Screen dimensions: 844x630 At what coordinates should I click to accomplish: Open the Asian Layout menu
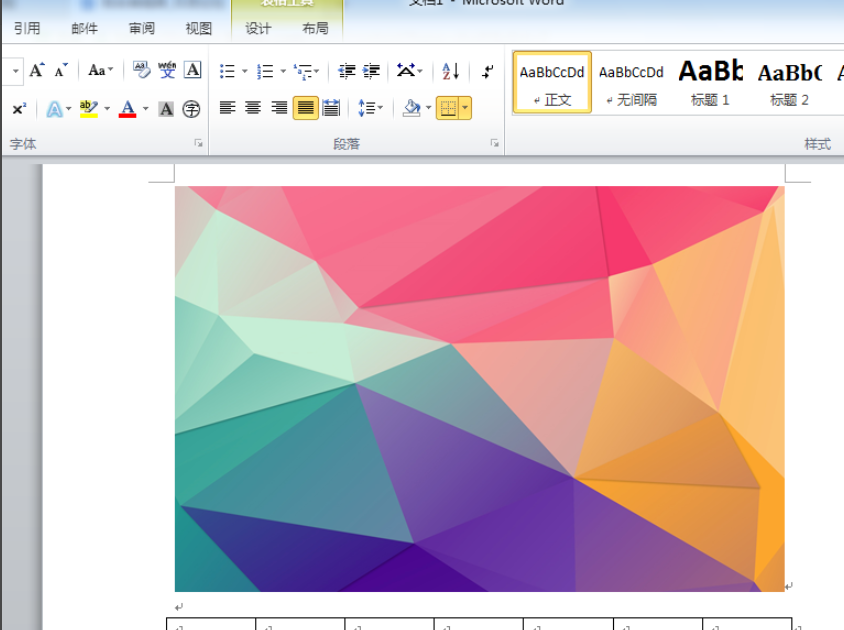pos(410,71)
